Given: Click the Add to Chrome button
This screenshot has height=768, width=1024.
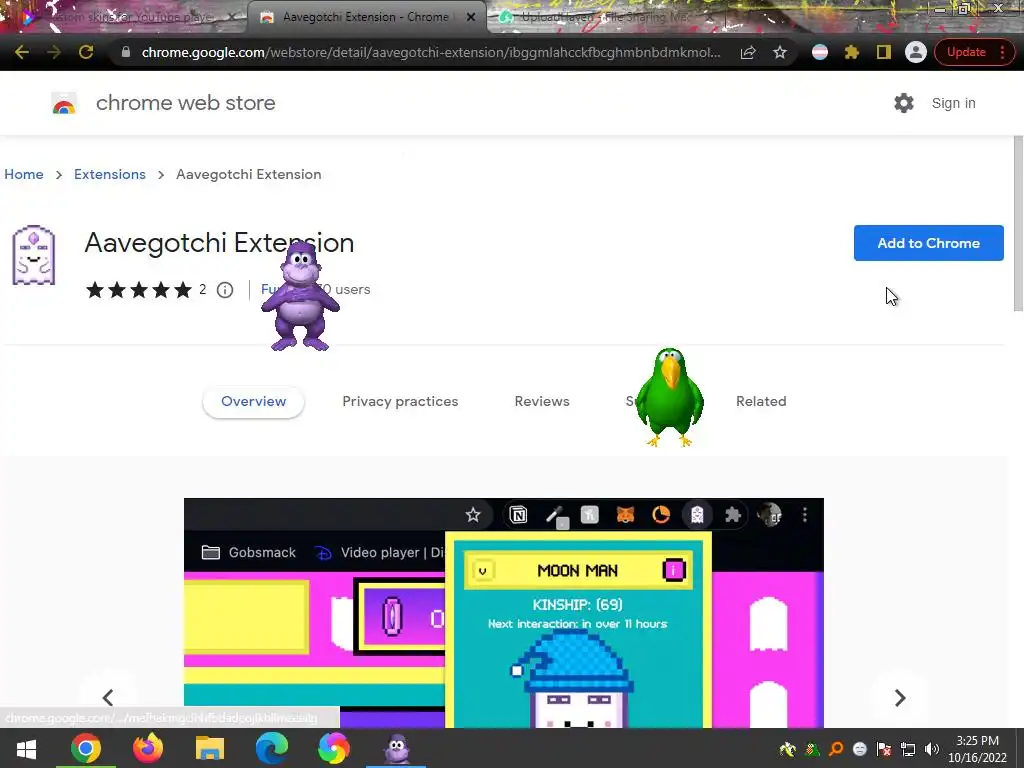Looking at the screenshot, I should [928, 243].
